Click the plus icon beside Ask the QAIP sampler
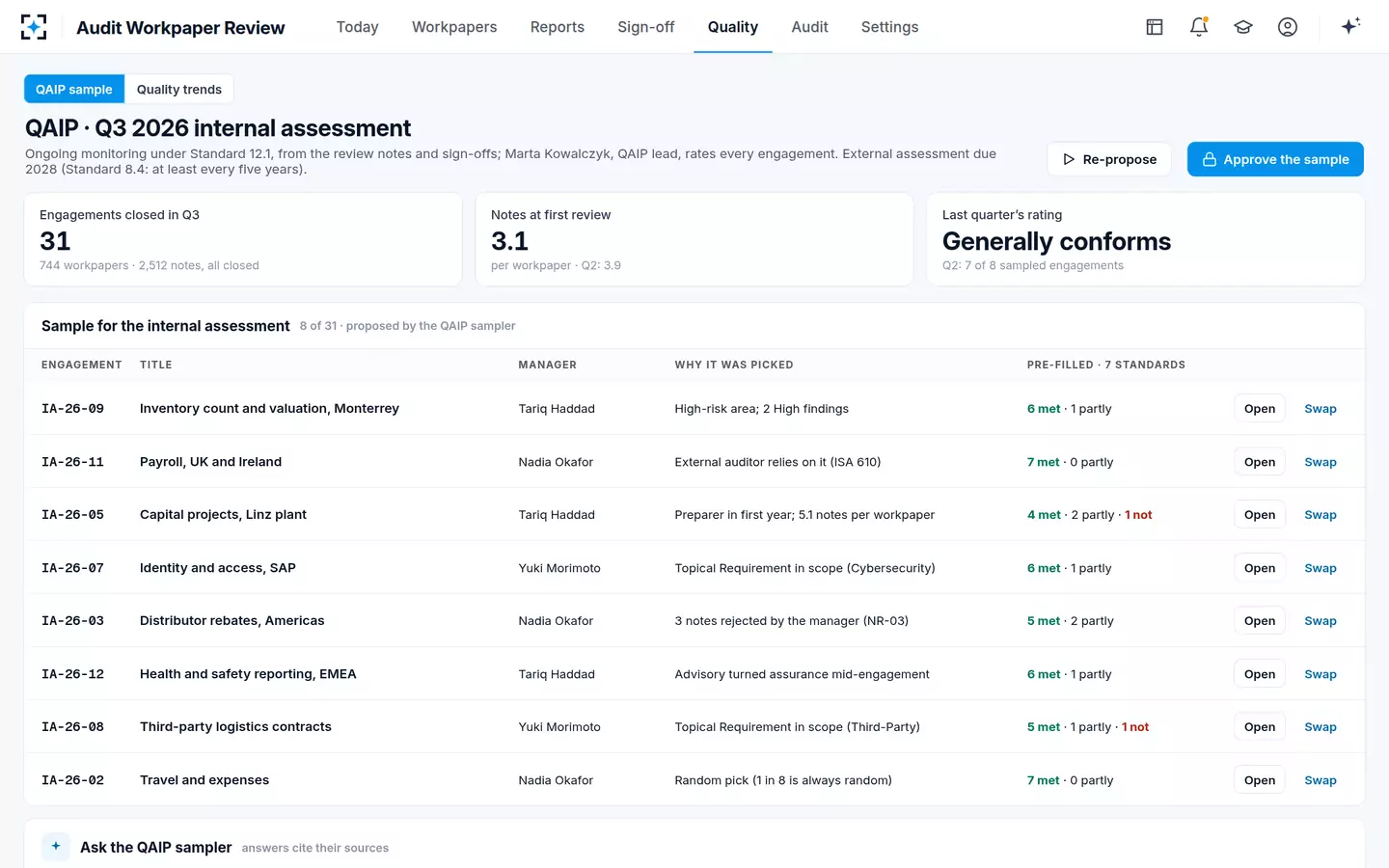 pyautogui.click(x=56, y=846)
